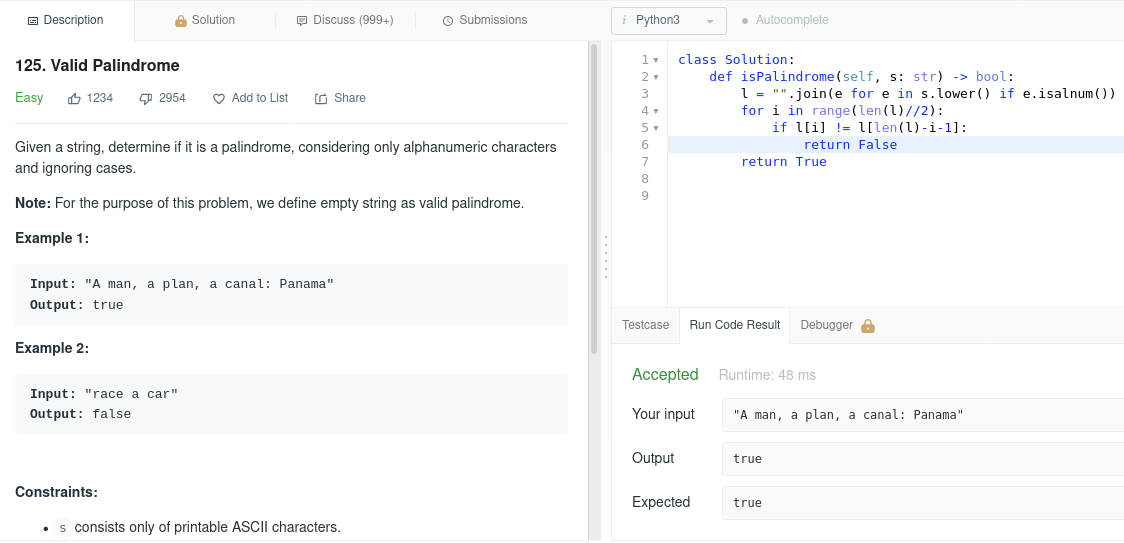Open the Submissions tab
This screenshot has width=1124, height=543.
[x=485, y=20]
